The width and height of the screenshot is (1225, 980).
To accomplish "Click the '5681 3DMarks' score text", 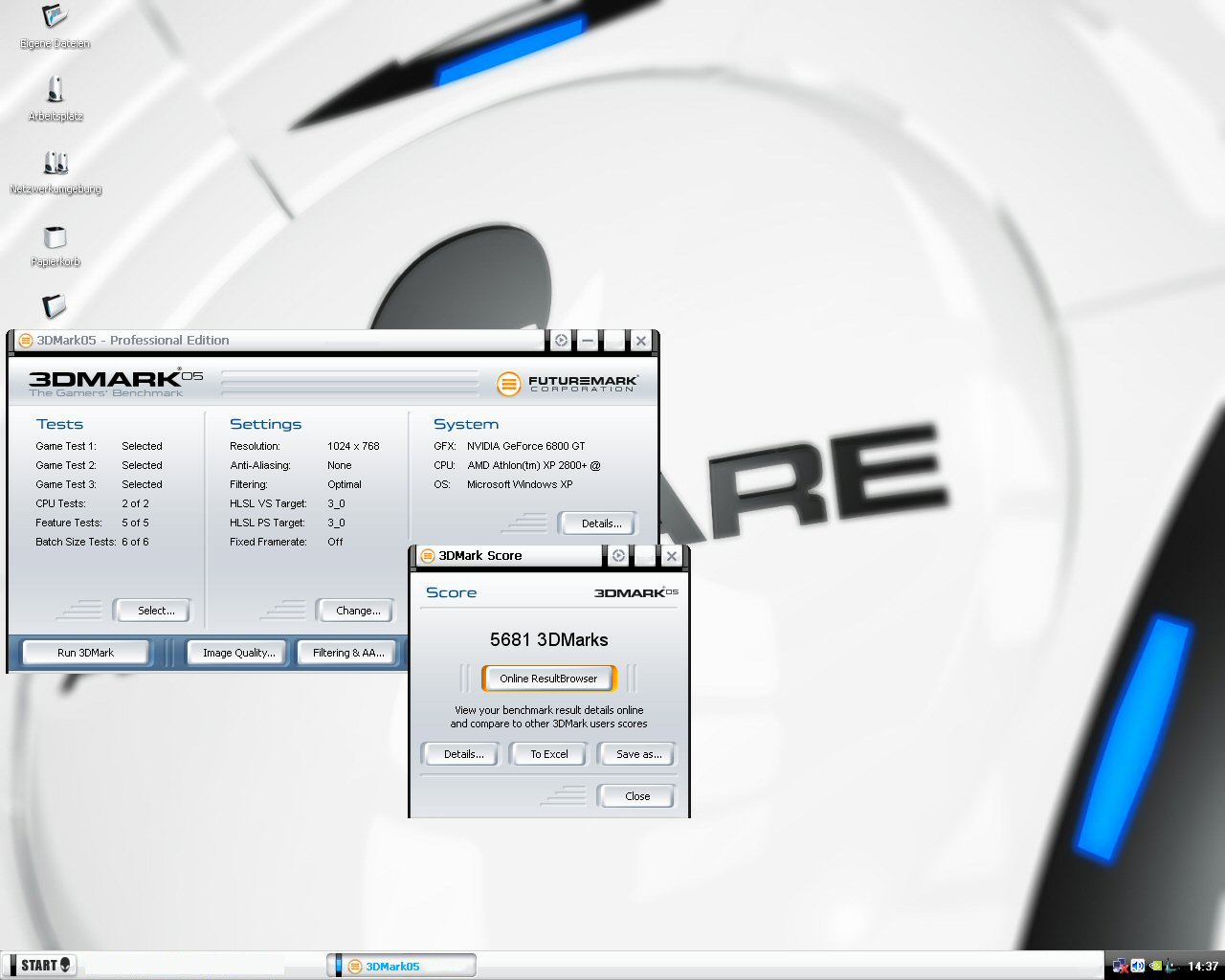I will 548,639.
